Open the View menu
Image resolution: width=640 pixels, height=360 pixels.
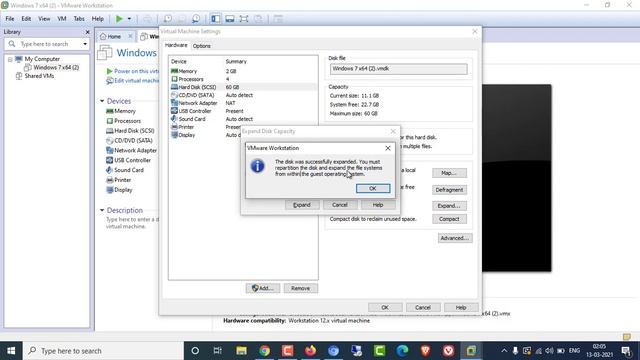(x=44, y=19)
